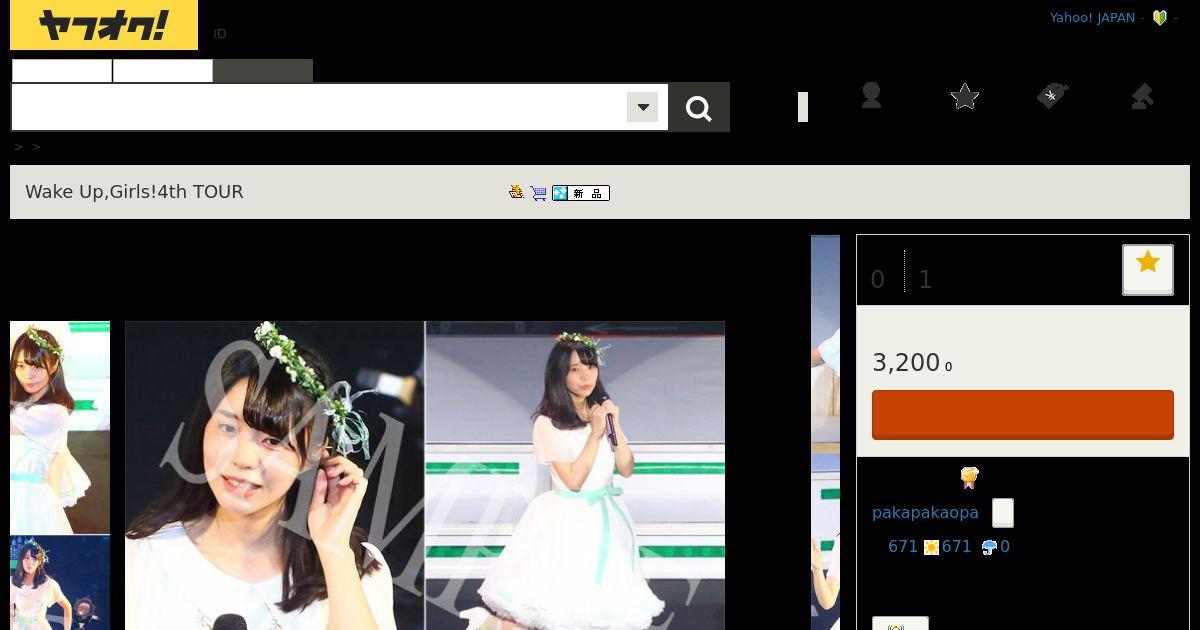Click the Yahoo Auctions yellow logo
The width and height of the screenshot is (1200, 630).
point(104,25)
